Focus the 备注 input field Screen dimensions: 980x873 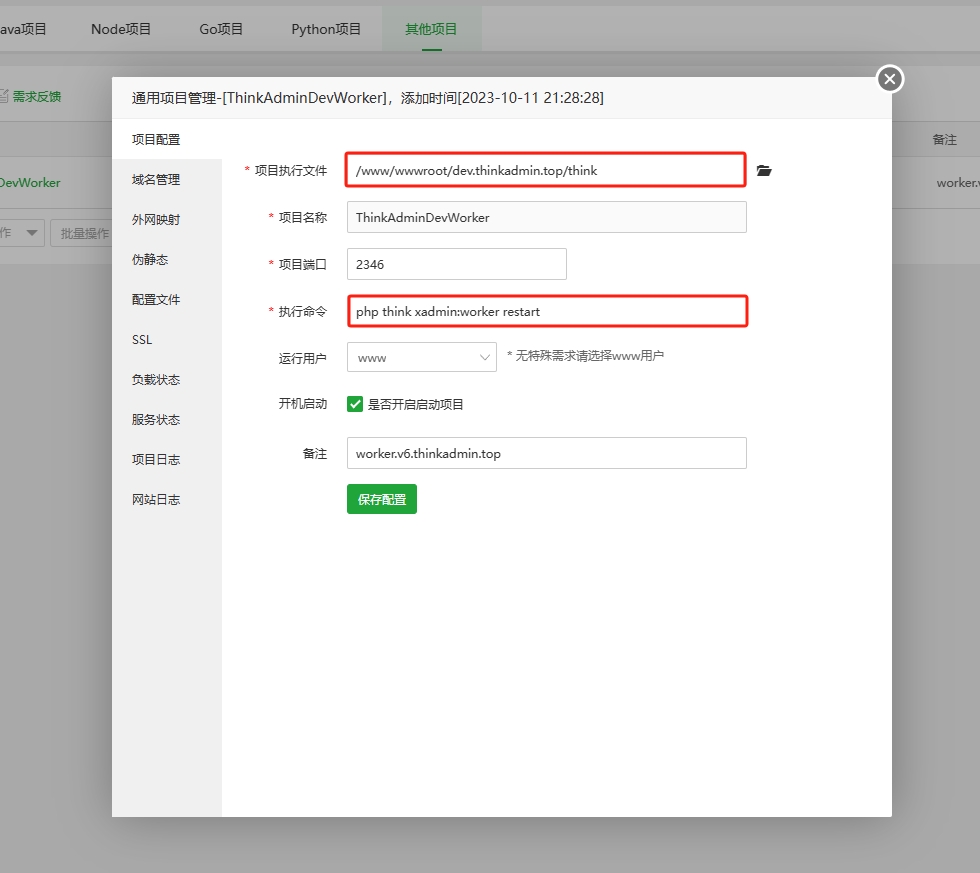click(547, 453)
